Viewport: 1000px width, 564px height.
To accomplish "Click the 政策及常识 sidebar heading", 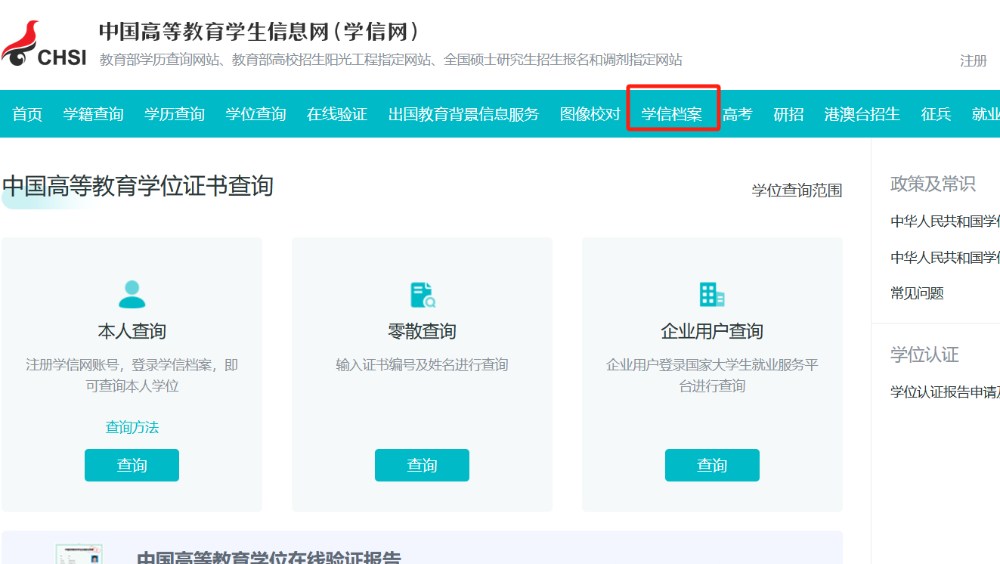I will [932, 184].
